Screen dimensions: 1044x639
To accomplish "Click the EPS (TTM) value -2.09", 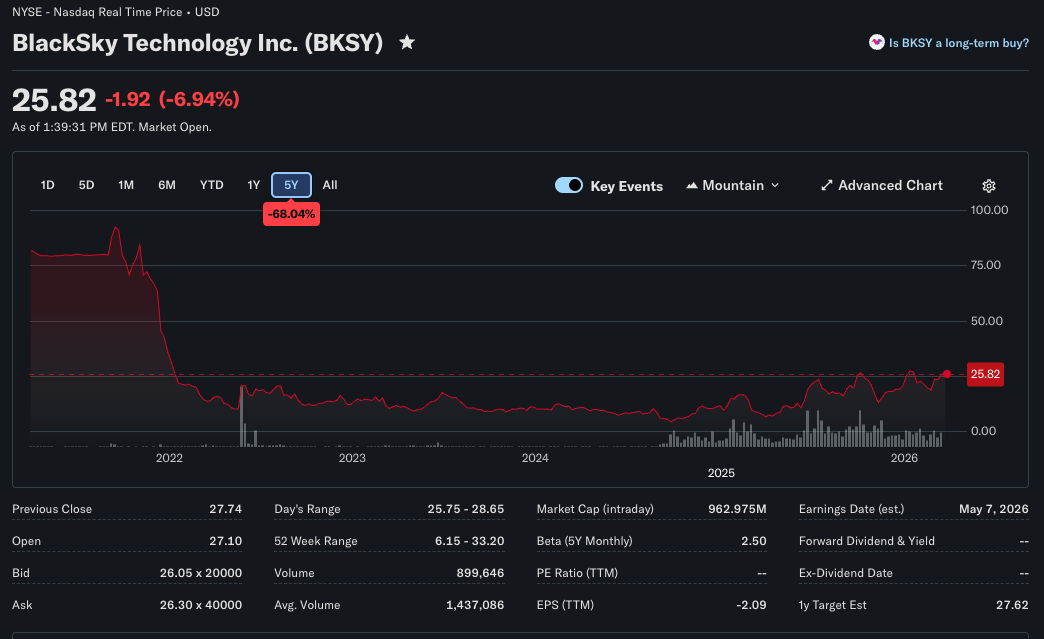I will point(751,605).
